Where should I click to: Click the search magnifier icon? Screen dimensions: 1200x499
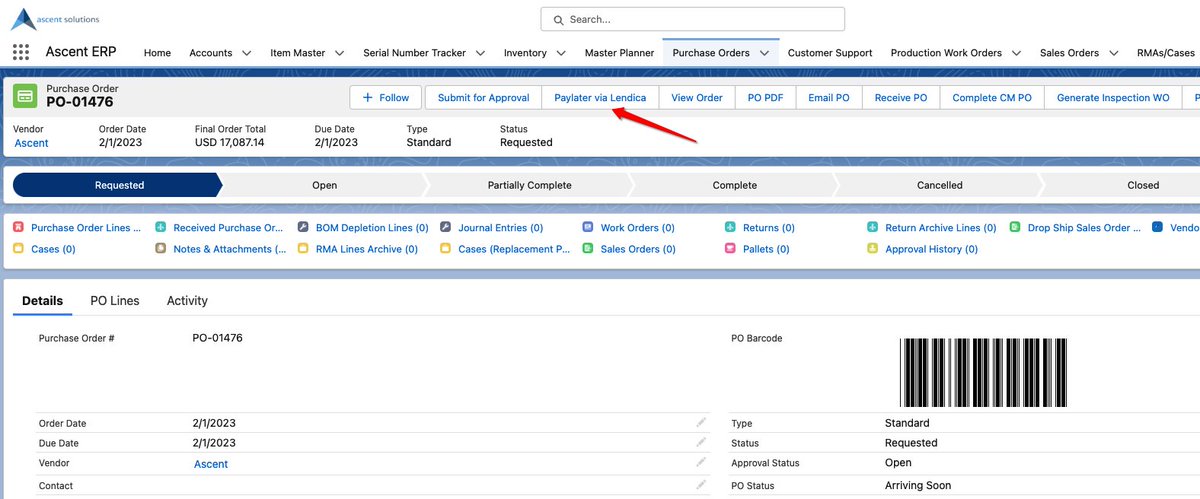point(559,19)
